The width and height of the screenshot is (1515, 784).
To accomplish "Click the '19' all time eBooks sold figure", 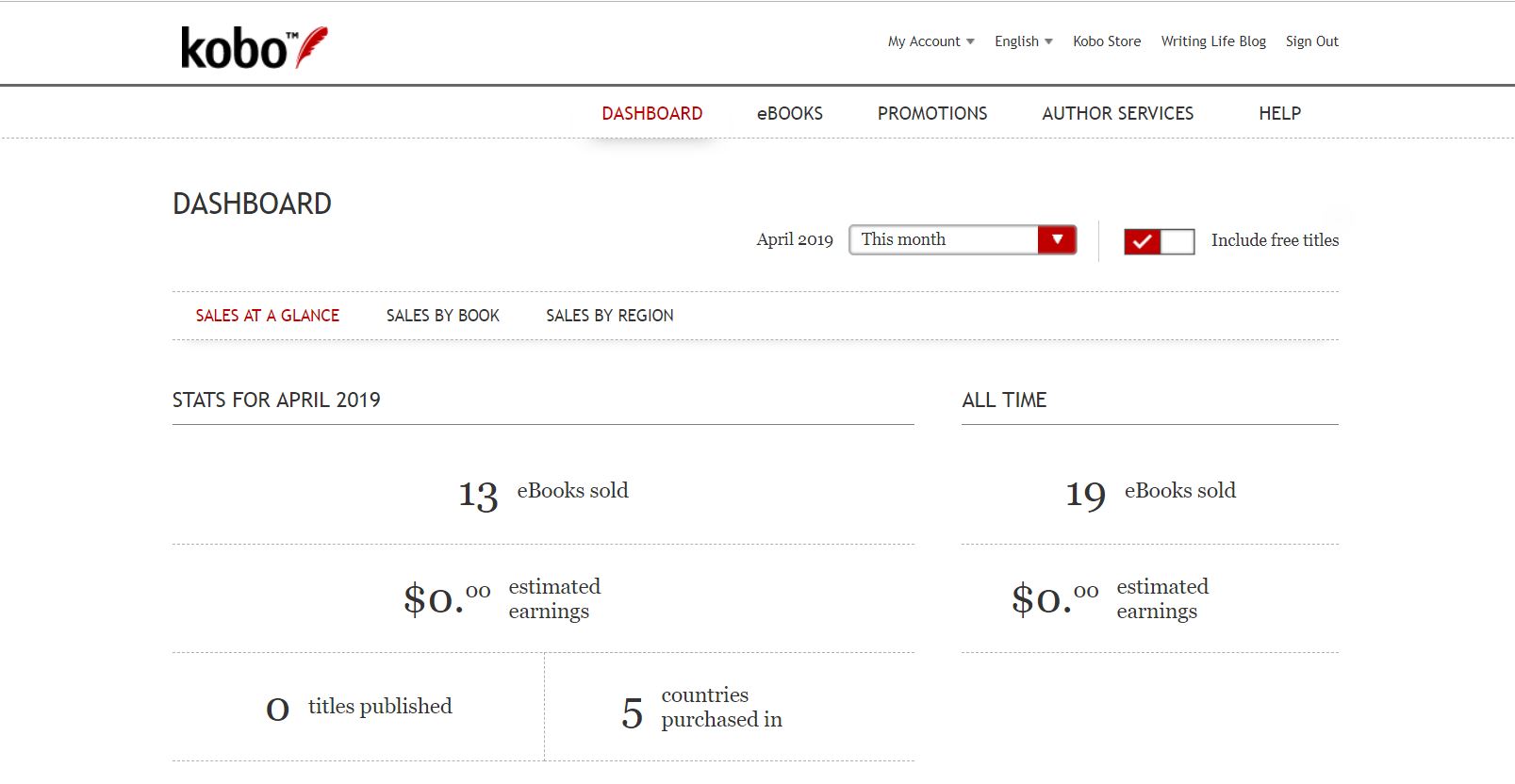I will point(1085,495).
